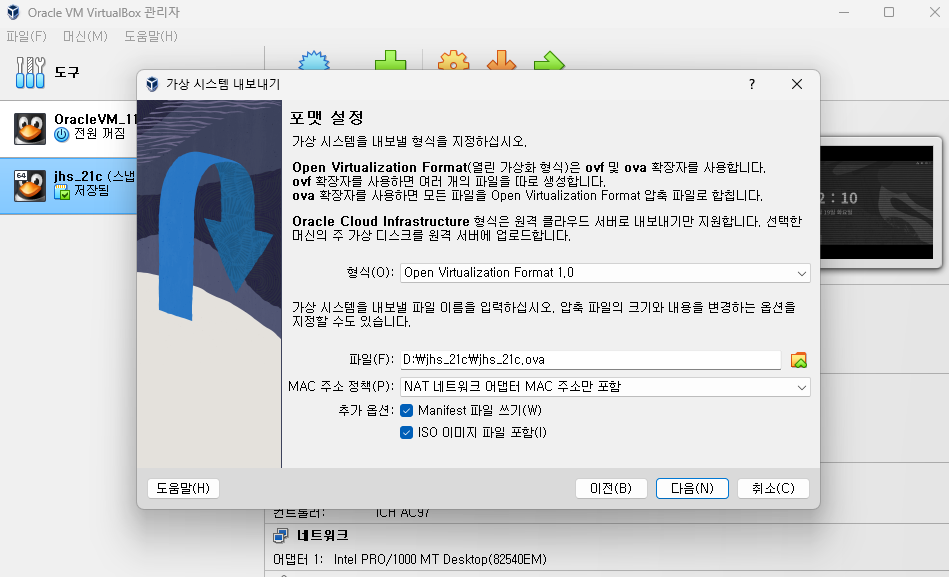Click the 도구 label in sidebar

(67, 73)
